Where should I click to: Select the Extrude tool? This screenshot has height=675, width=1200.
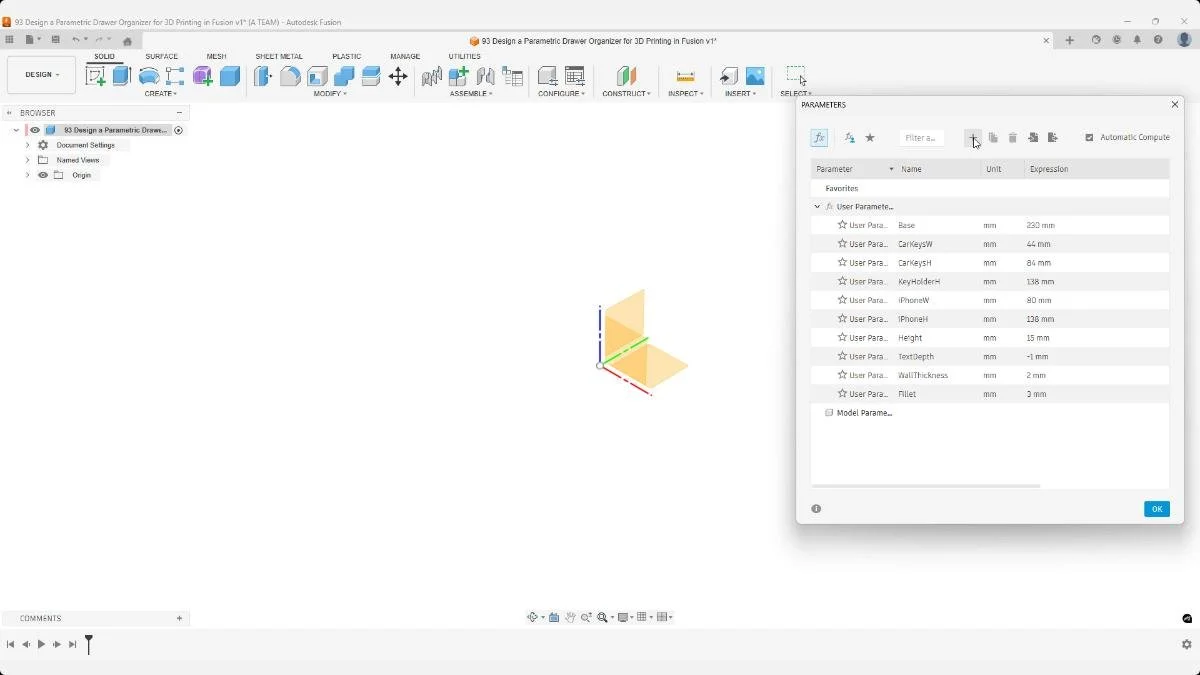[x=120, y=76]
